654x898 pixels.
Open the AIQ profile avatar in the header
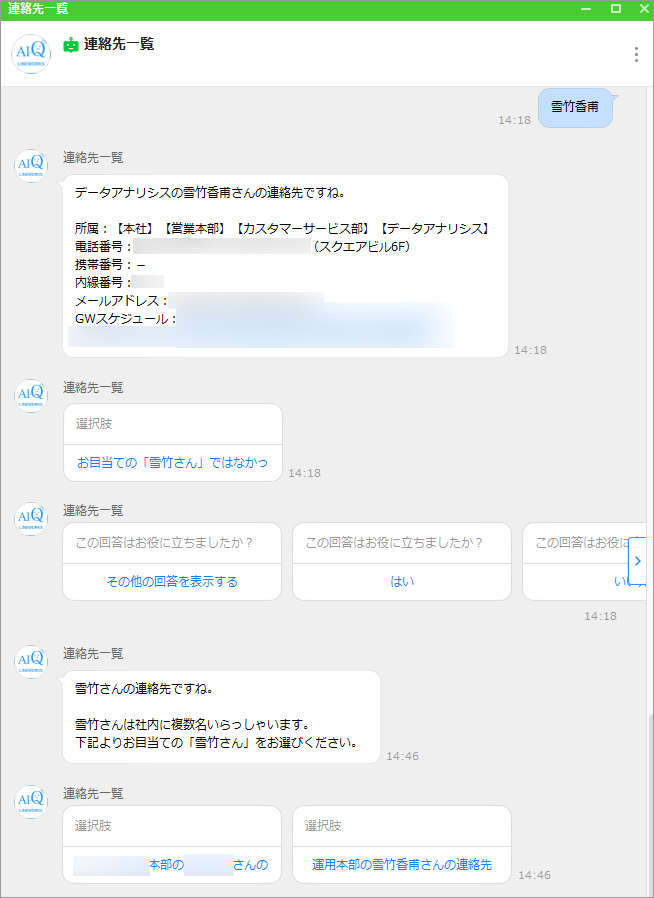coord(31,54)
